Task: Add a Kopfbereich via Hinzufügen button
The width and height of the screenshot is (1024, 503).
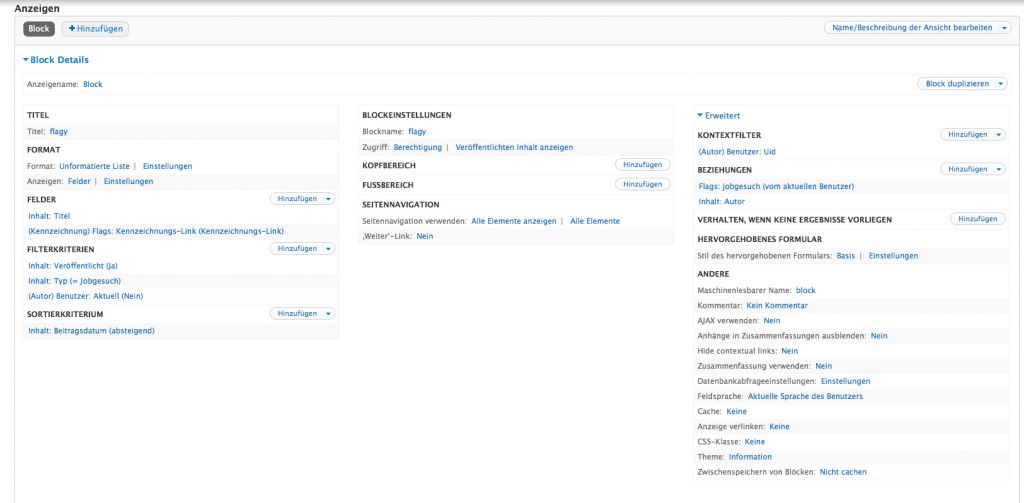Action: (642, 164)
